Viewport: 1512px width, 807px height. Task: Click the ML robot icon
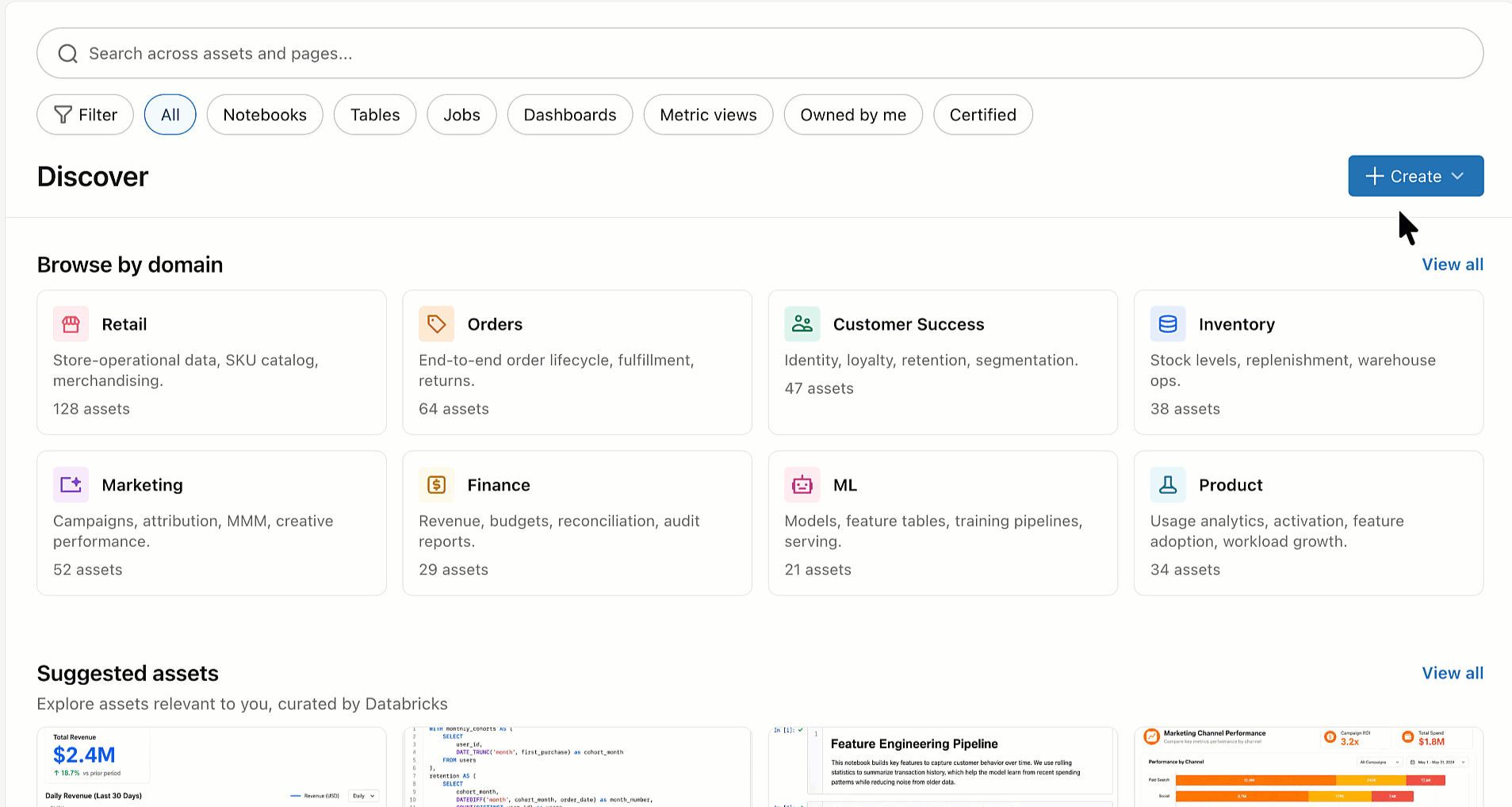point(802,484)
